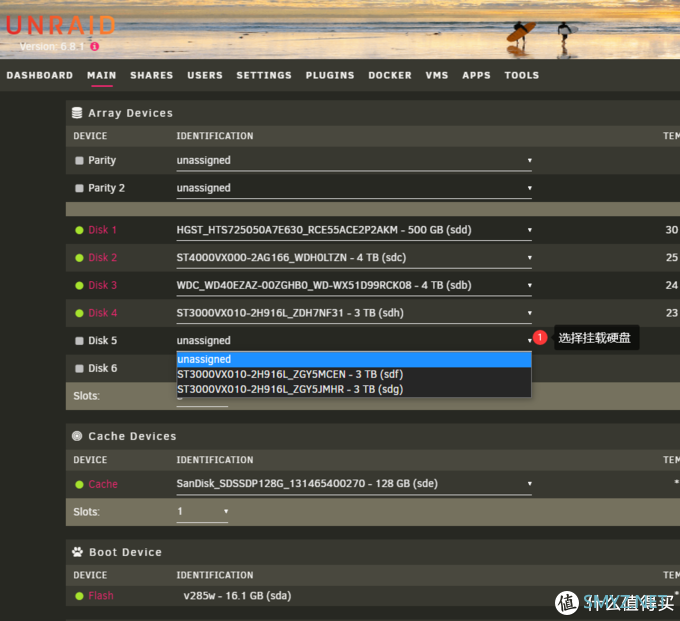Click the version info icon beside 6.8.1
Viewport: 680px width, 621px height.
click(x=95, y=46)
